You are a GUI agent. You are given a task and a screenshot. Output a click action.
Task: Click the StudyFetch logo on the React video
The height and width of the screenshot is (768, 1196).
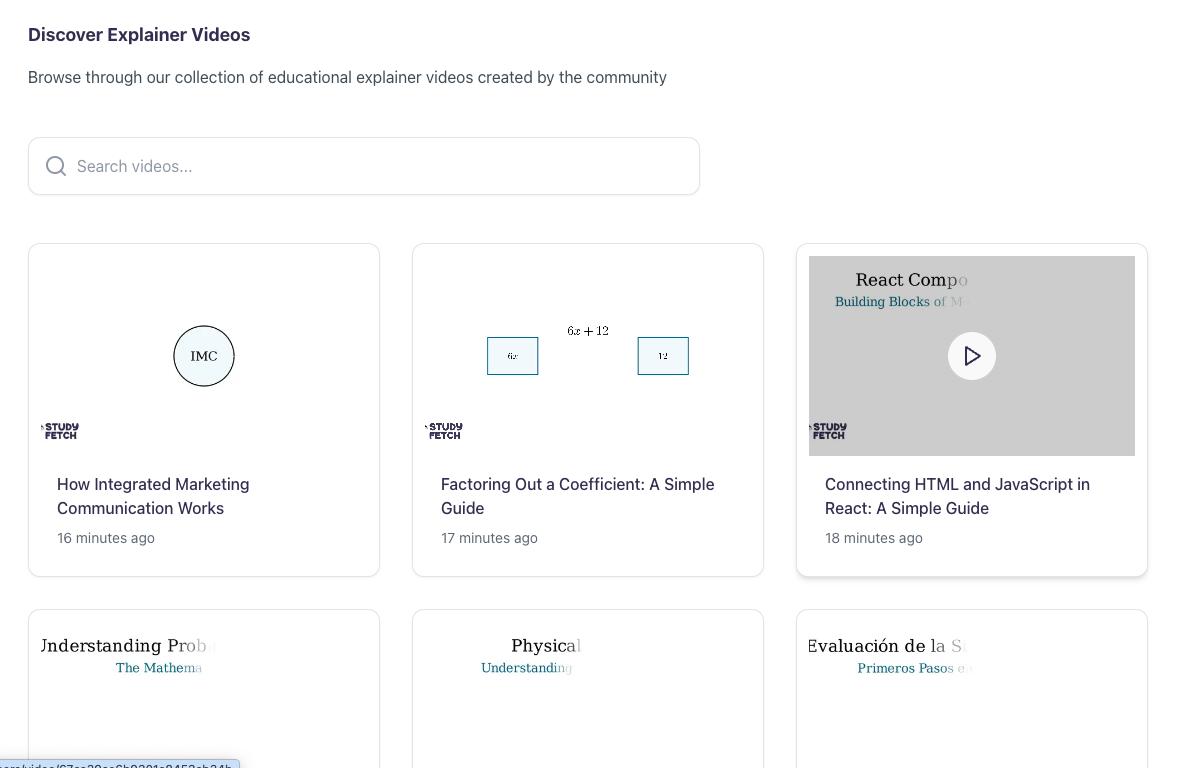(828, 430)
